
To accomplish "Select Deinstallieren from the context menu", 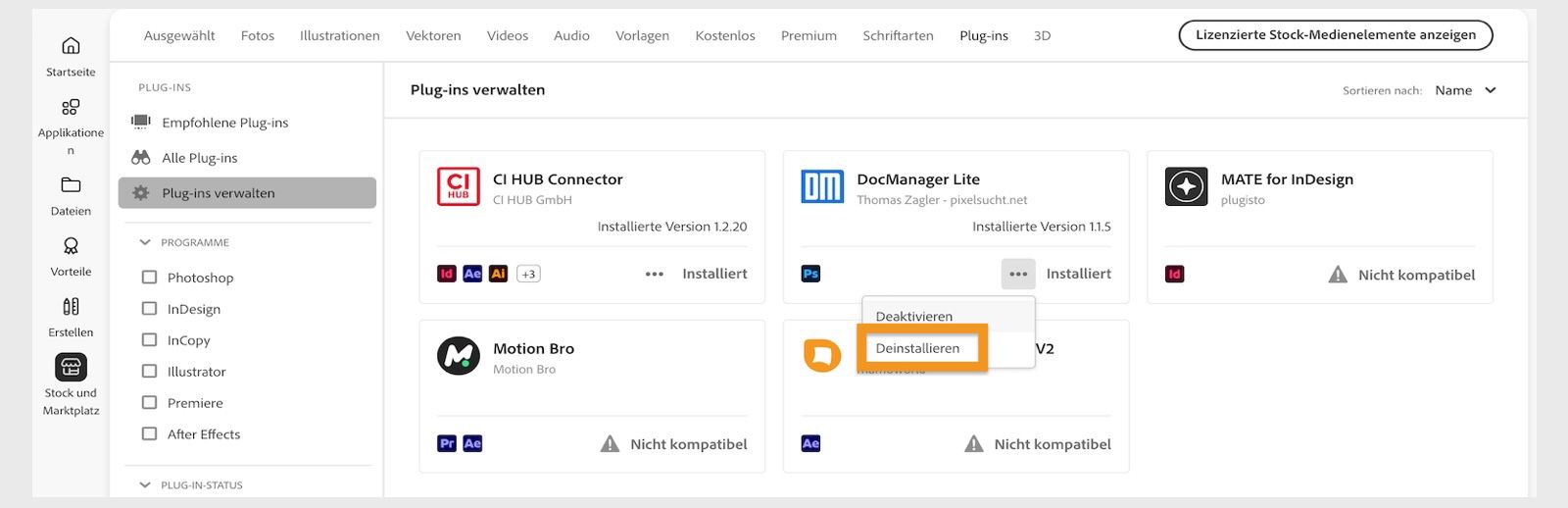I will (948, 348).
